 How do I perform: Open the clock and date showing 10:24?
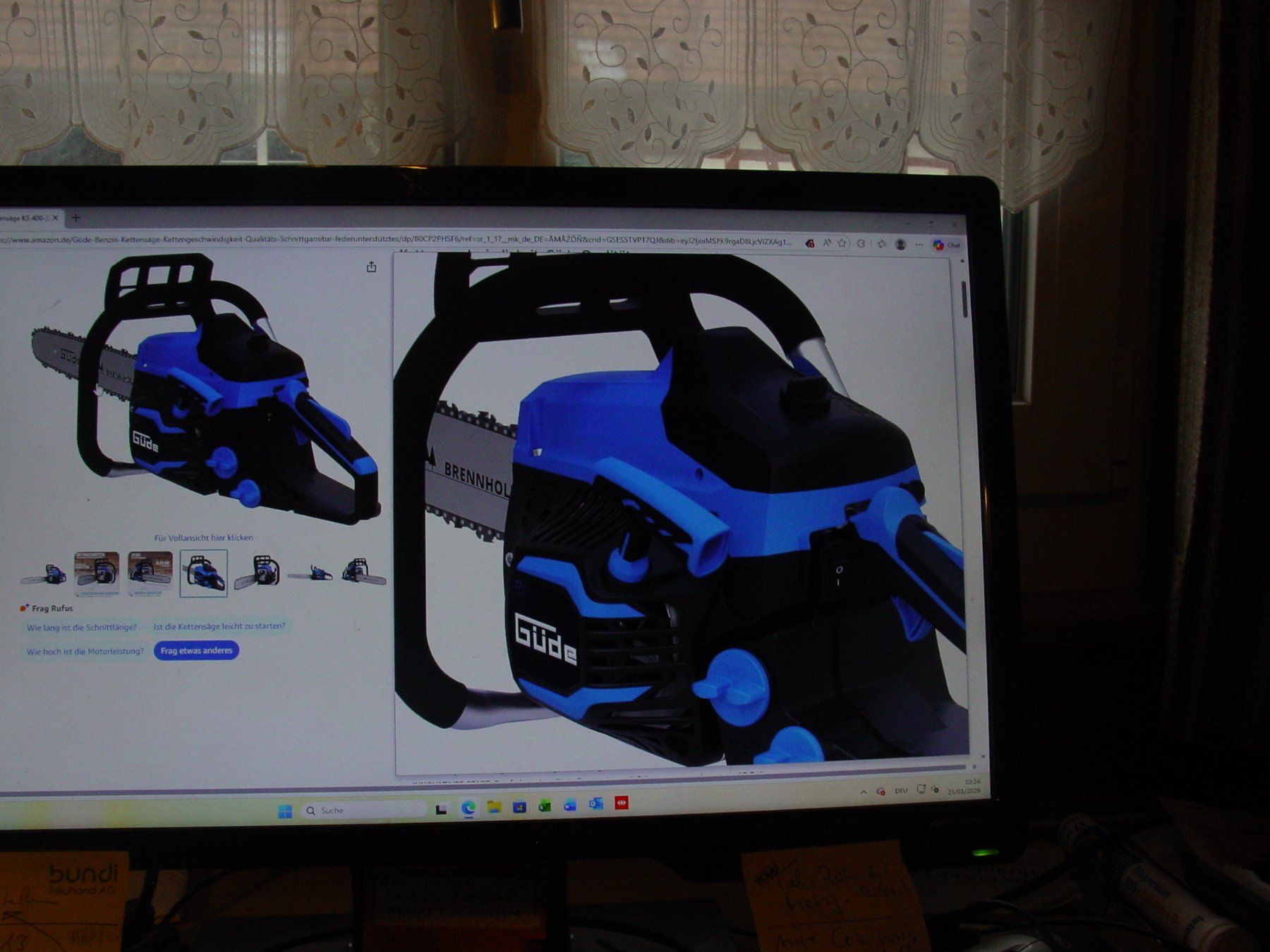[964, 787]
